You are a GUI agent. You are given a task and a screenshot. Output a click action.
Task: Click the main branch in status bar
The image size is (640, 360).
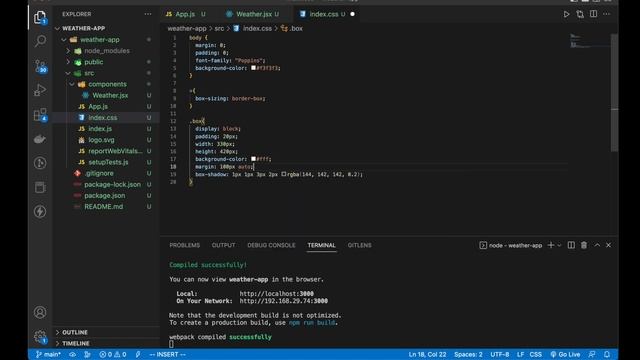pos(48,354)
